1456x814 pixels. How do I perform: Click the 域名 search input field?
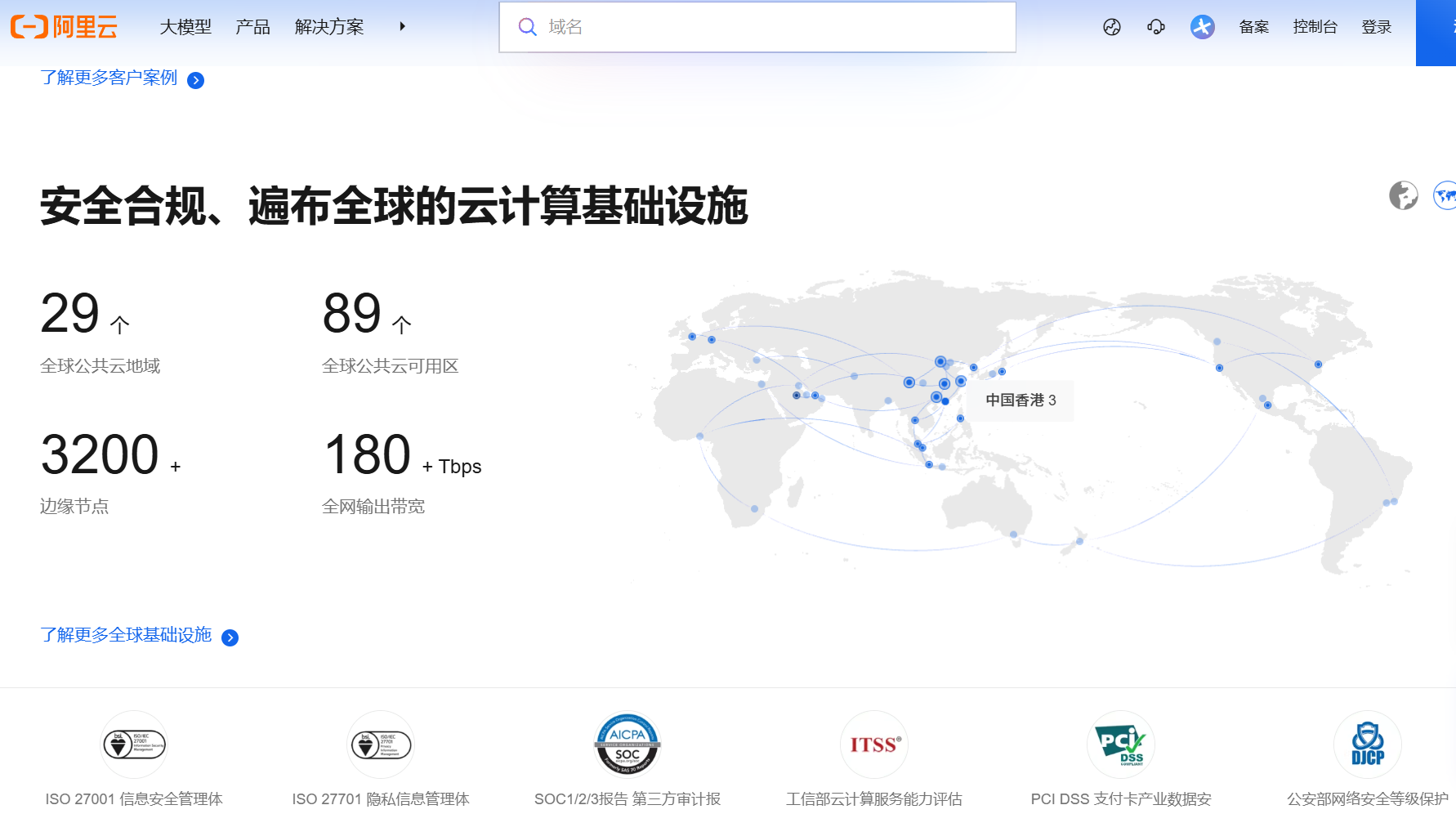click(735, 26)
